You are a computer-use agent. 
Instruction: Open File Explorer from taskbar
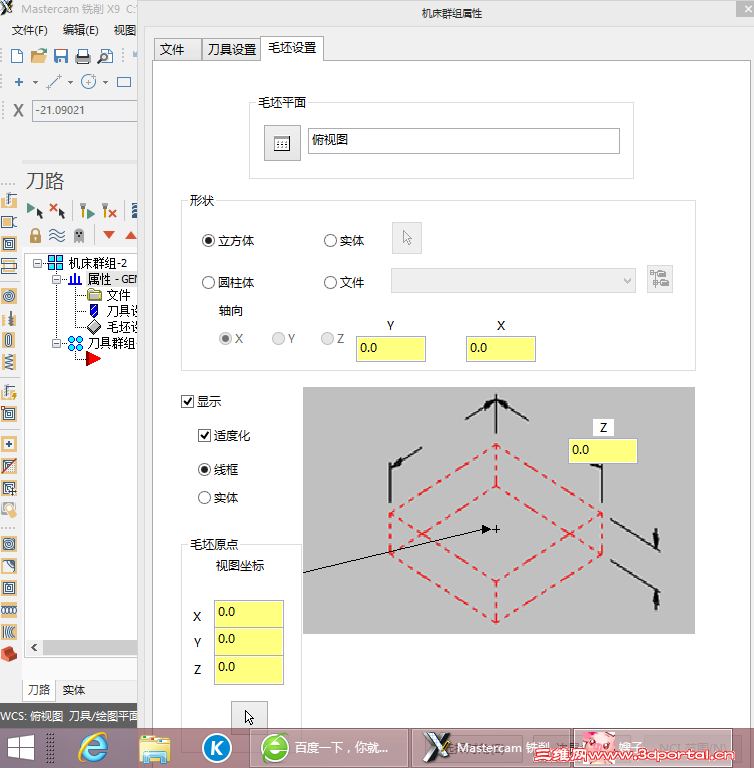point(155,748)
